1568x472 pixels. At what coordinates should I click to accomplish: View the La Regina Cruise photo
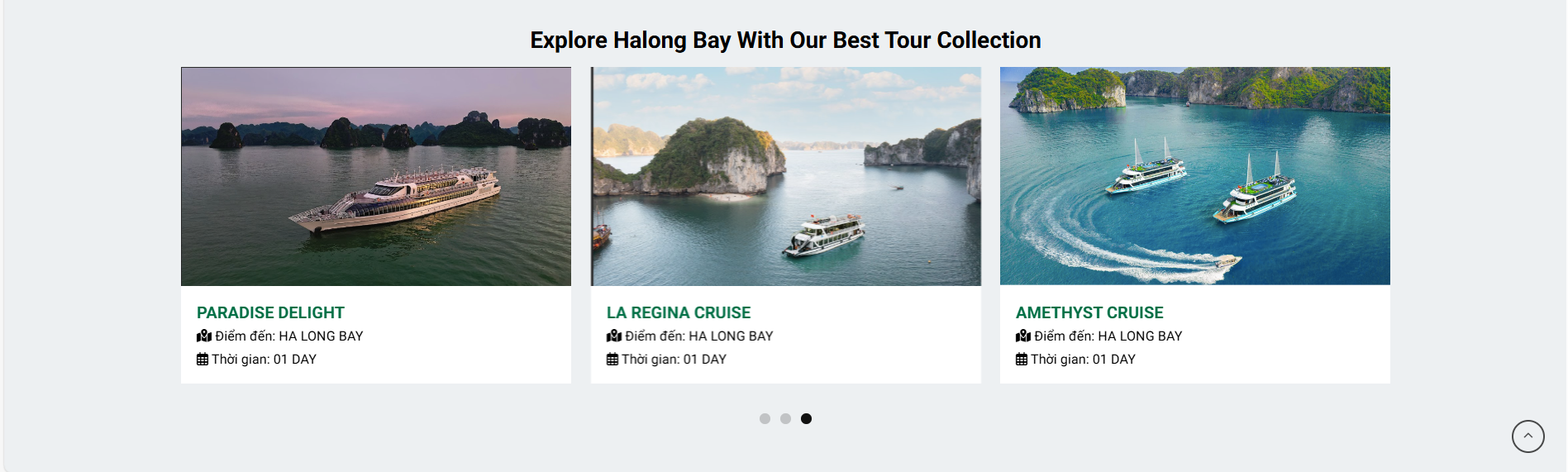pyautogui.click(x=786, y=176)
